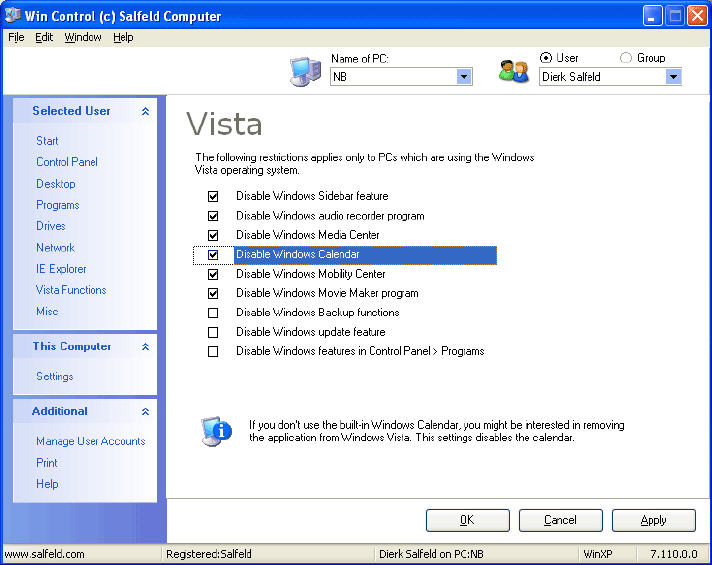Image resolution: width=712 pixels, height=565 pixels.
Task: Open This Computer Settings
Action: pos(54,377)
